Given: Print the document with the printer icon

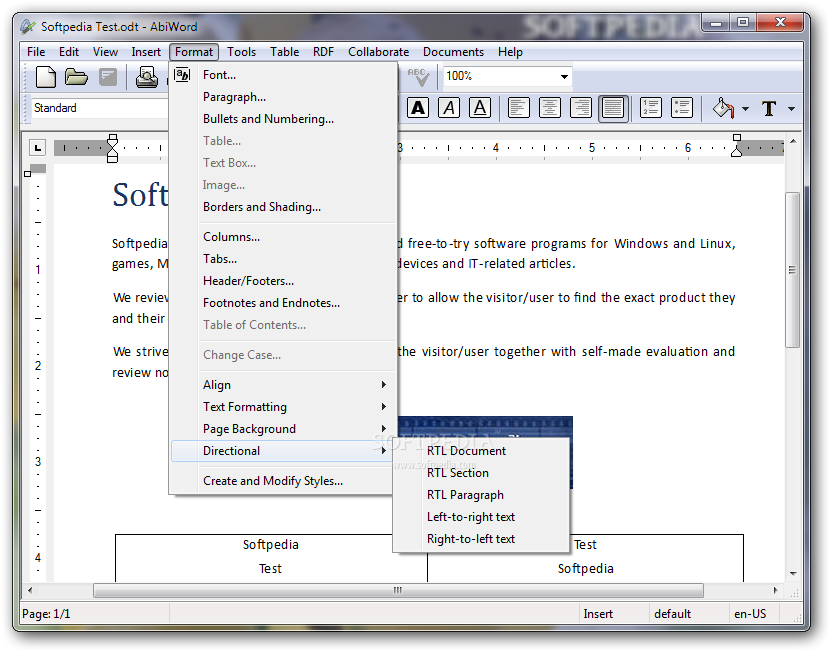Looking at the screenshot, I should click(x=146, y=77).
